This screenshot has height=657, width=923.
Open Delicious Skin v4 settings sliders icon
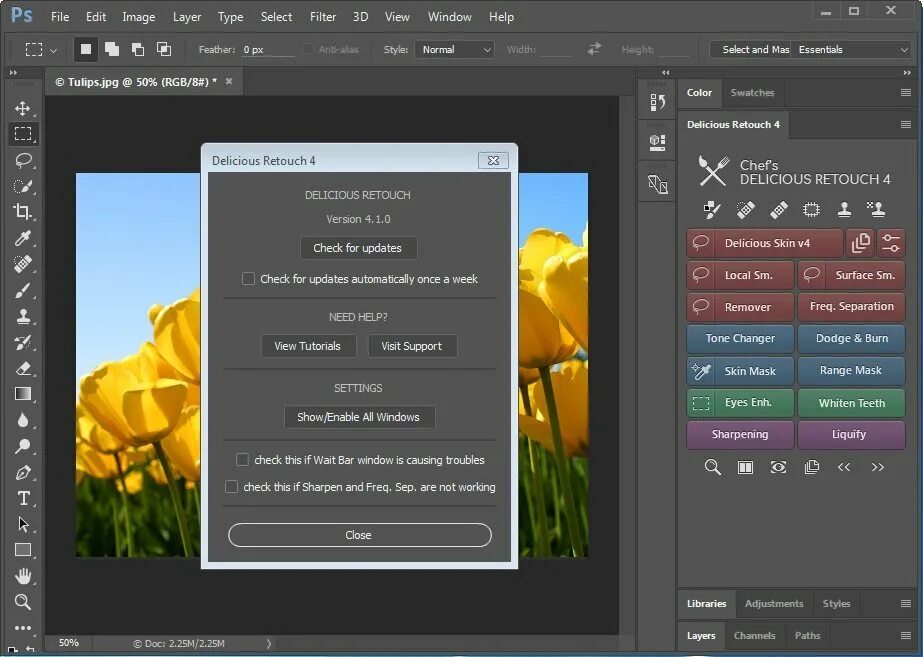891,243
